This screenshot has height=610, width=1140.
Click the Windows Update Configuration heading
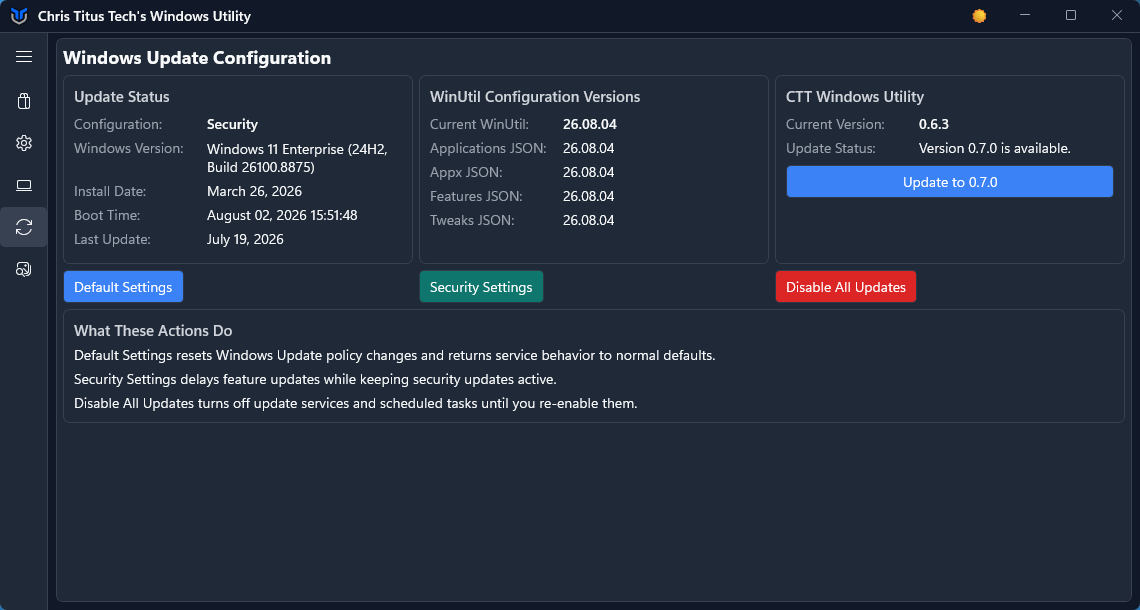coord(197,57)
